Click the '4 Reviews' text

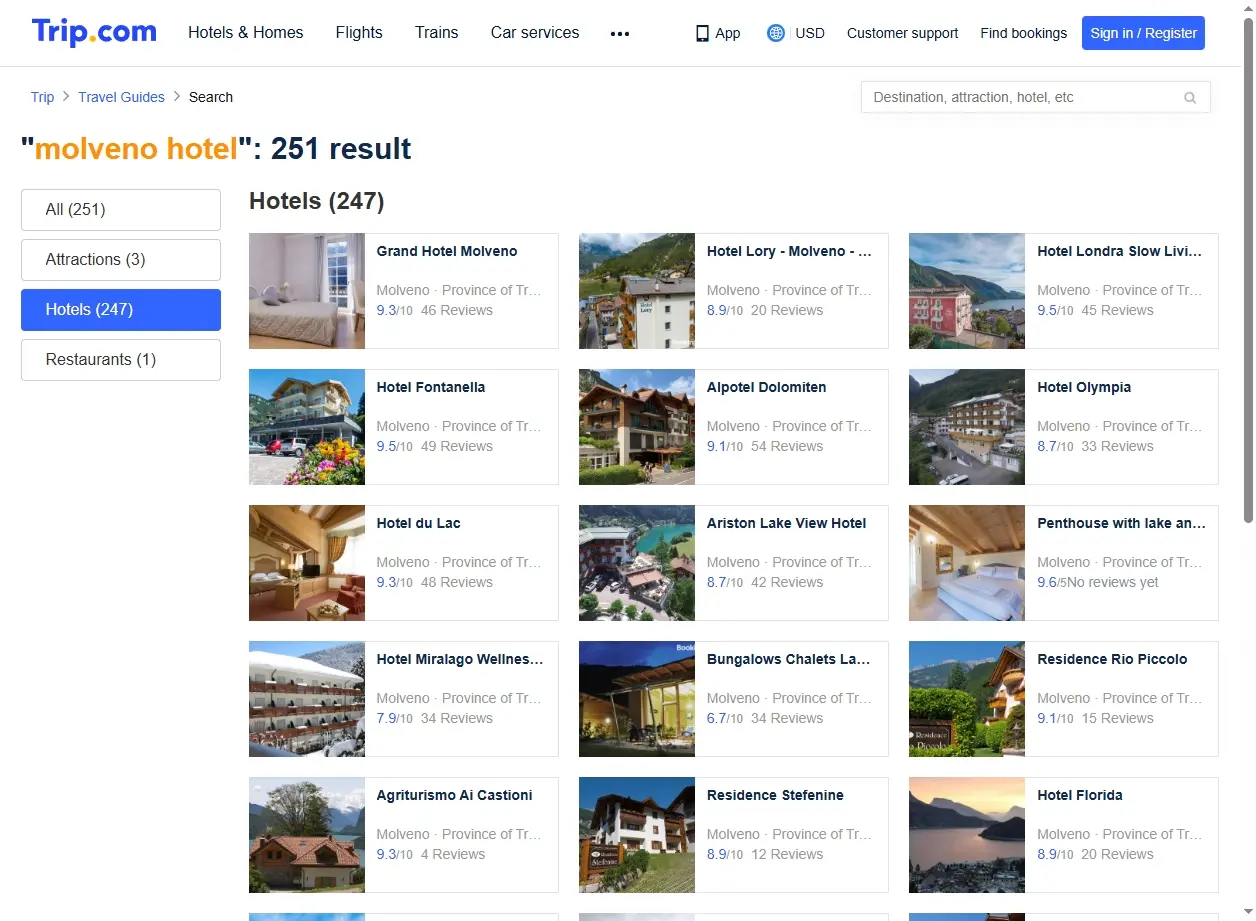click(453, 854)
